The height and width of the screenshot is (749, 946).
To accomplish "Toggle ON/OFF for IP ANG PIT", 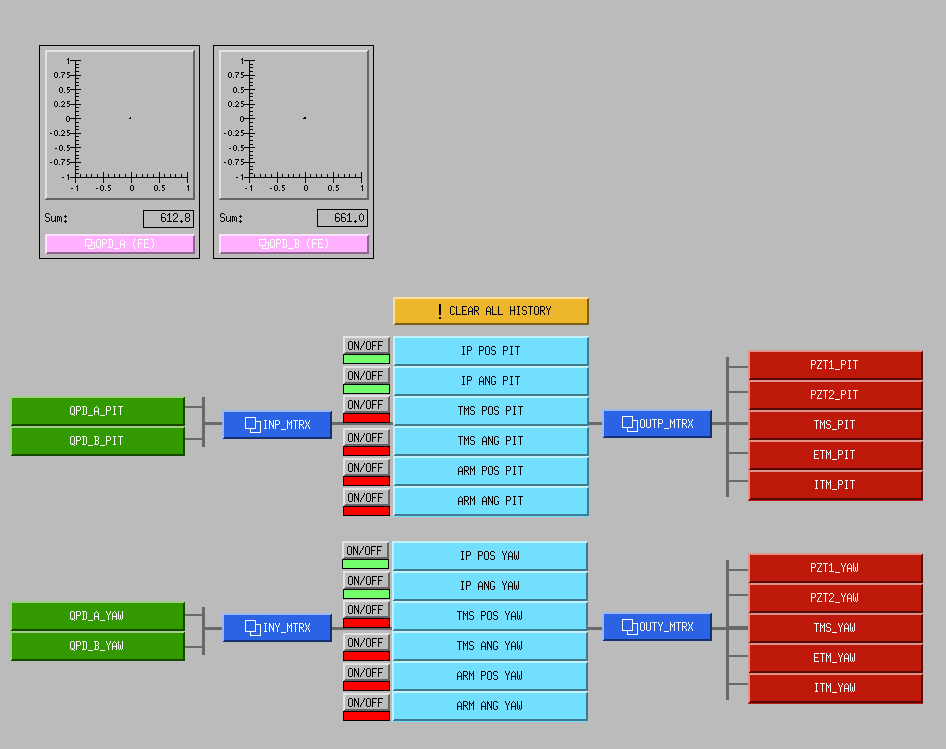I will point(366,376).
